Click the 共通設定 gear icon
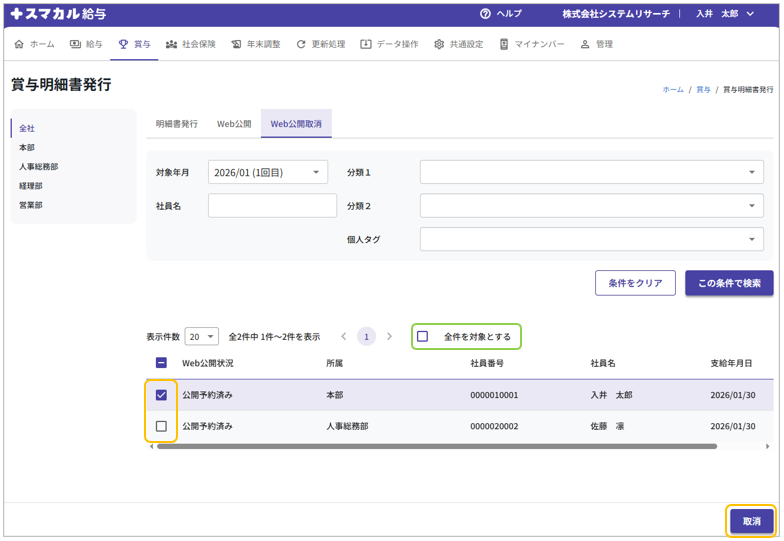 tap(439, 45)
